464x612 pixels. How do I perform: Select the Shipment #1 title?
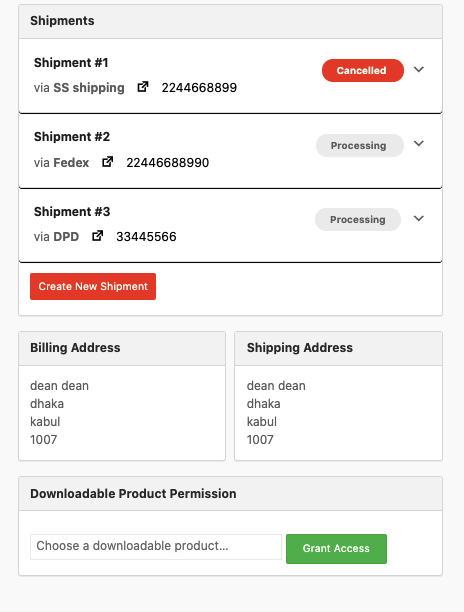[x=71, y=62]
